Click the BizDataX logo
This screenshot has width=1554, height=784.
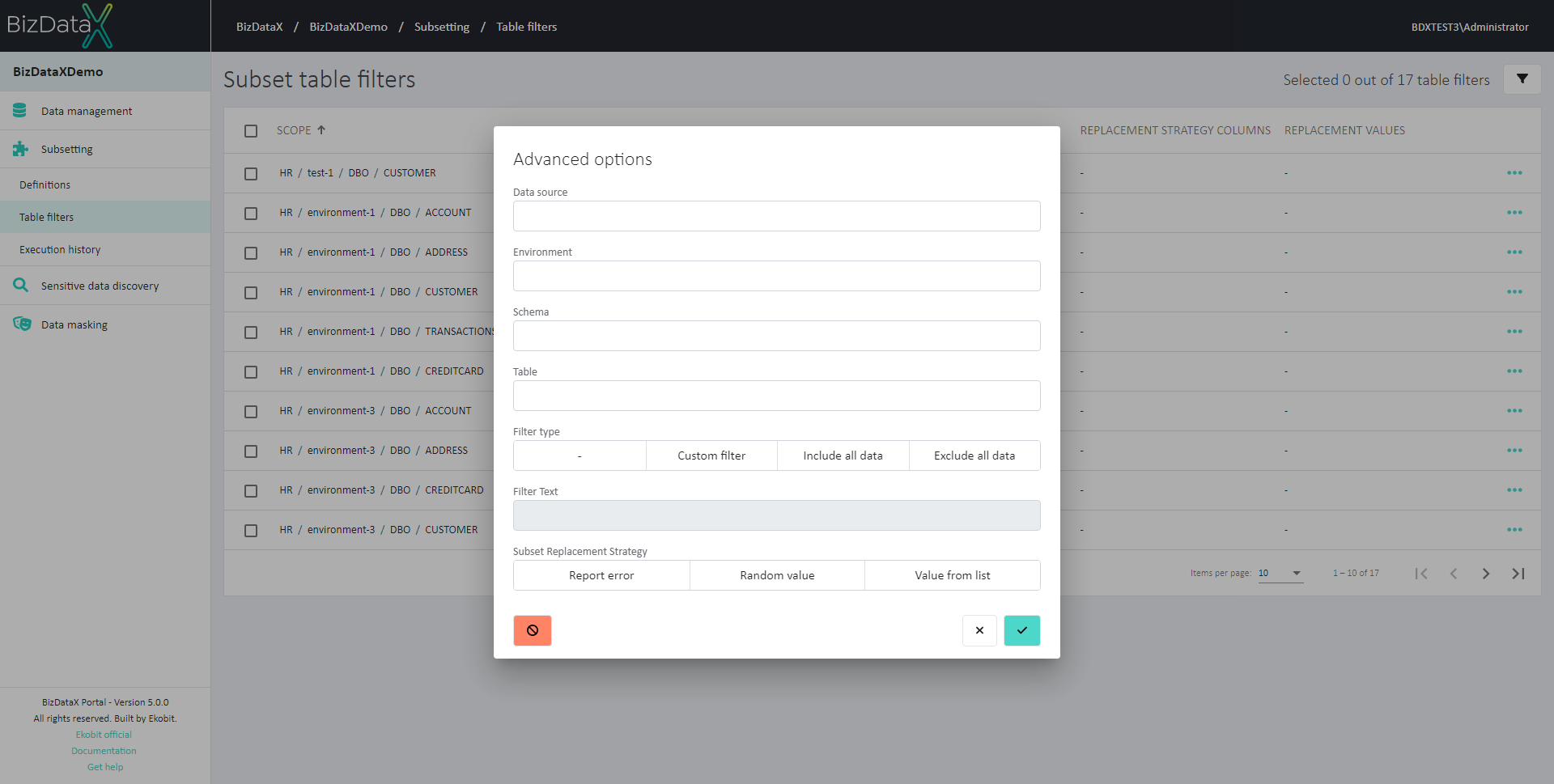coord(60,25)
